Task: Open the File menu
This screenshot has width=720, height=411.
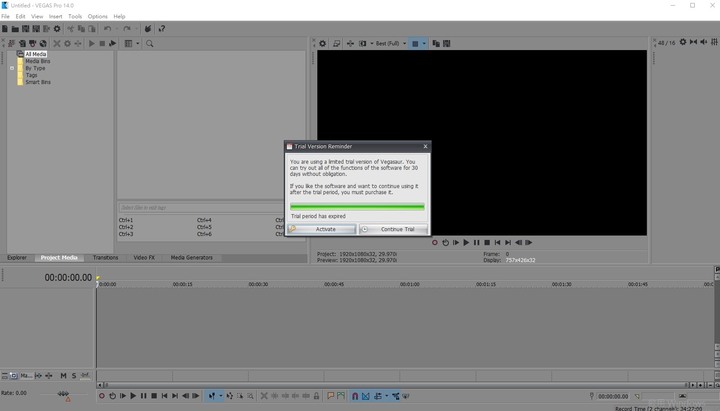Action: 6,16
